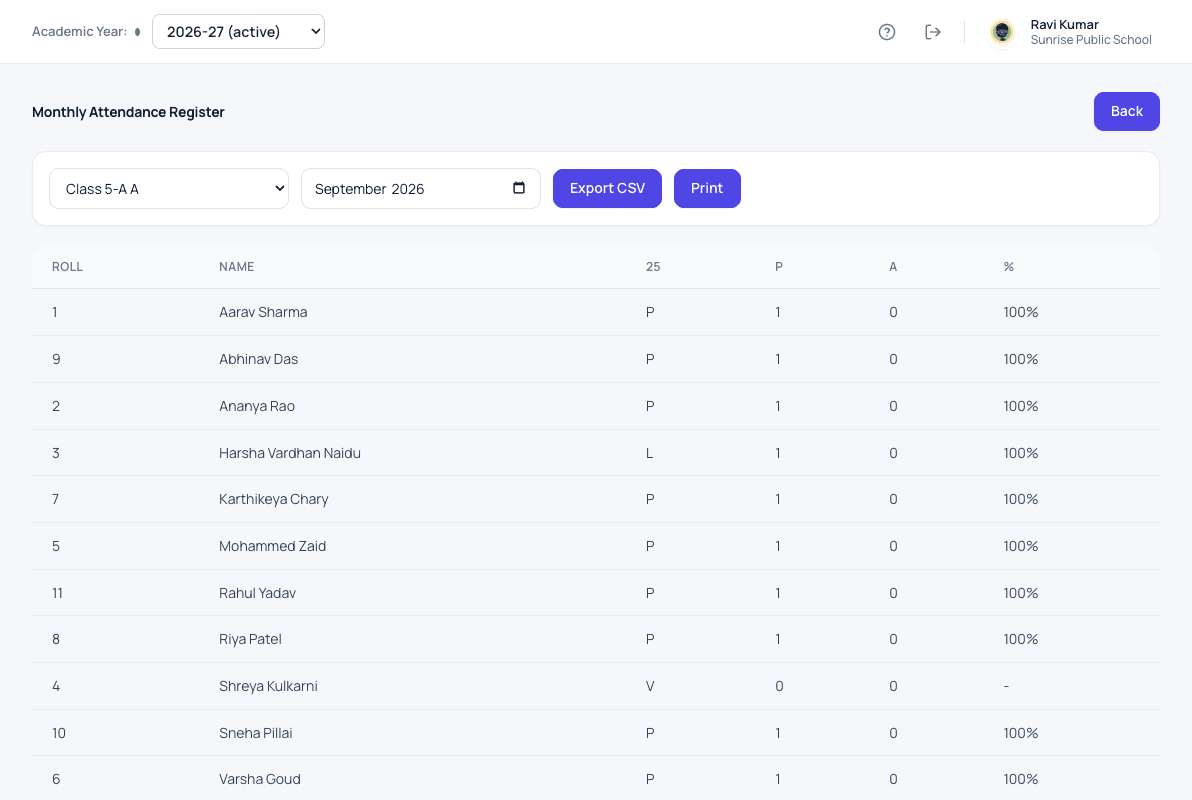Click Shreya Kulkarni's dash percentage cell
This screenshot has height=800, width=1192.
point(1006,686)
